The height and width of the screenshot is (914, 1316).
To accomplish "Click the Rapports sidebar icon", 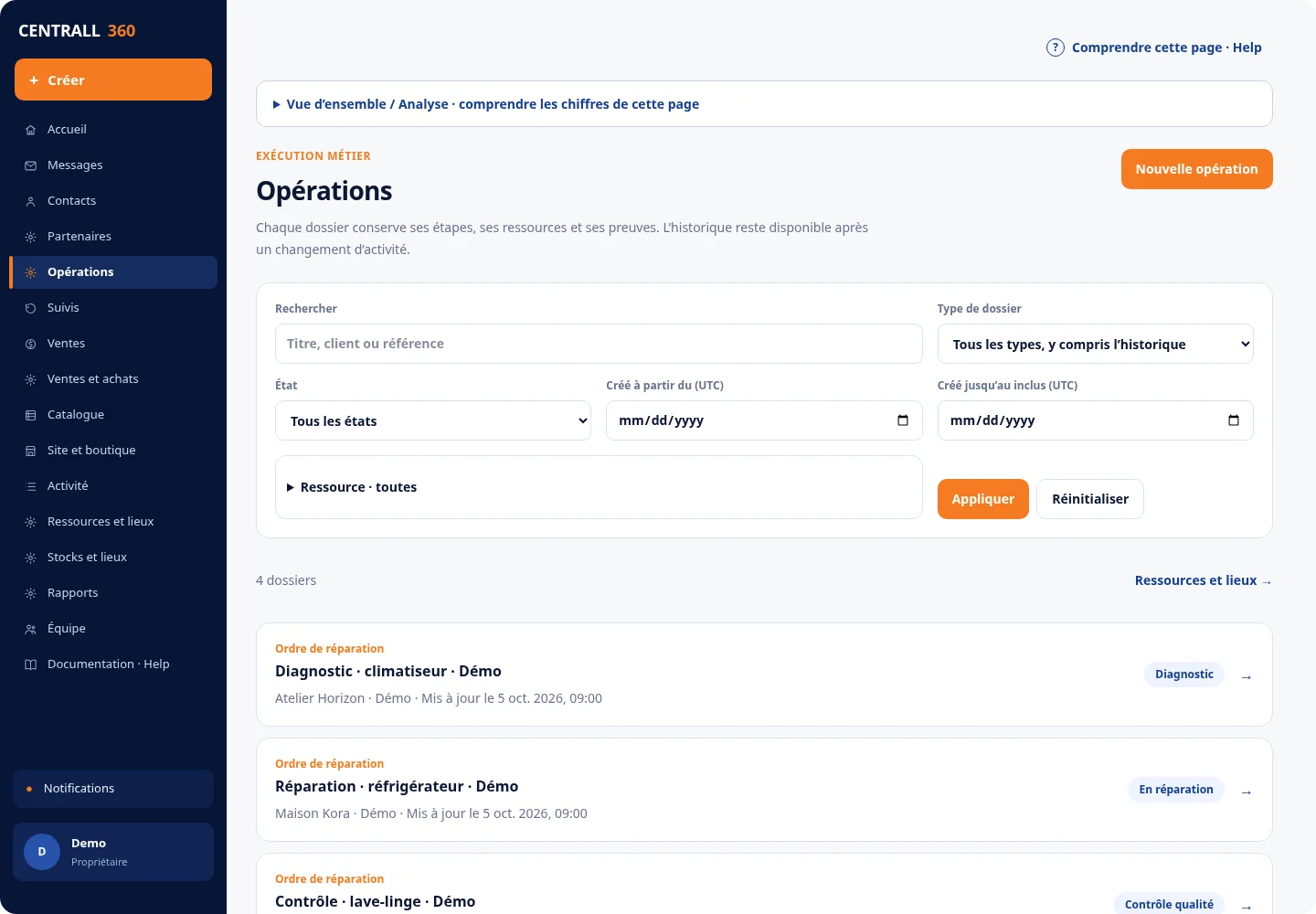I will pos(30,593).
